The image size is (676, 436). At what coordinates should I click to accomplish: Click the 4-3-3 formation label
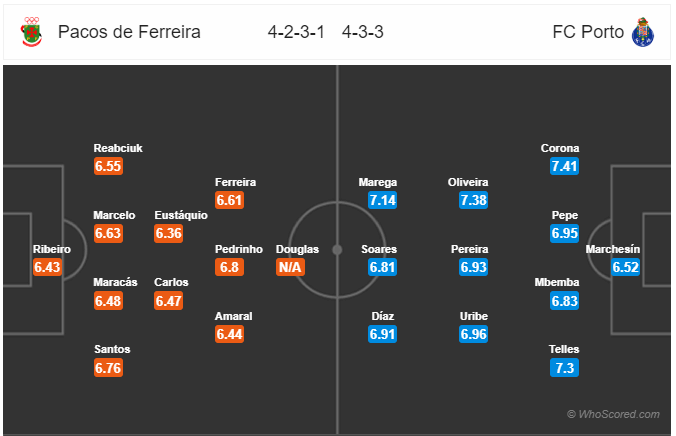click(363, 32)
